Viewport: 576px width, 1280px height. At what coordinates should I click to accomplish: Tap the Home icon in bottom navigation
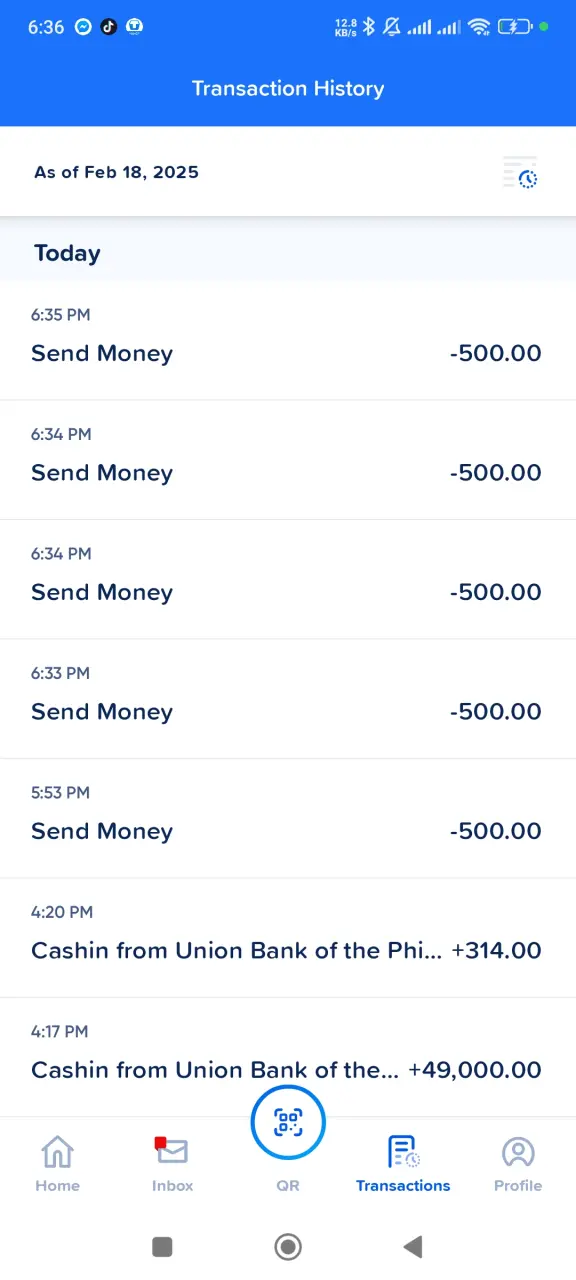pos(57,1152)
